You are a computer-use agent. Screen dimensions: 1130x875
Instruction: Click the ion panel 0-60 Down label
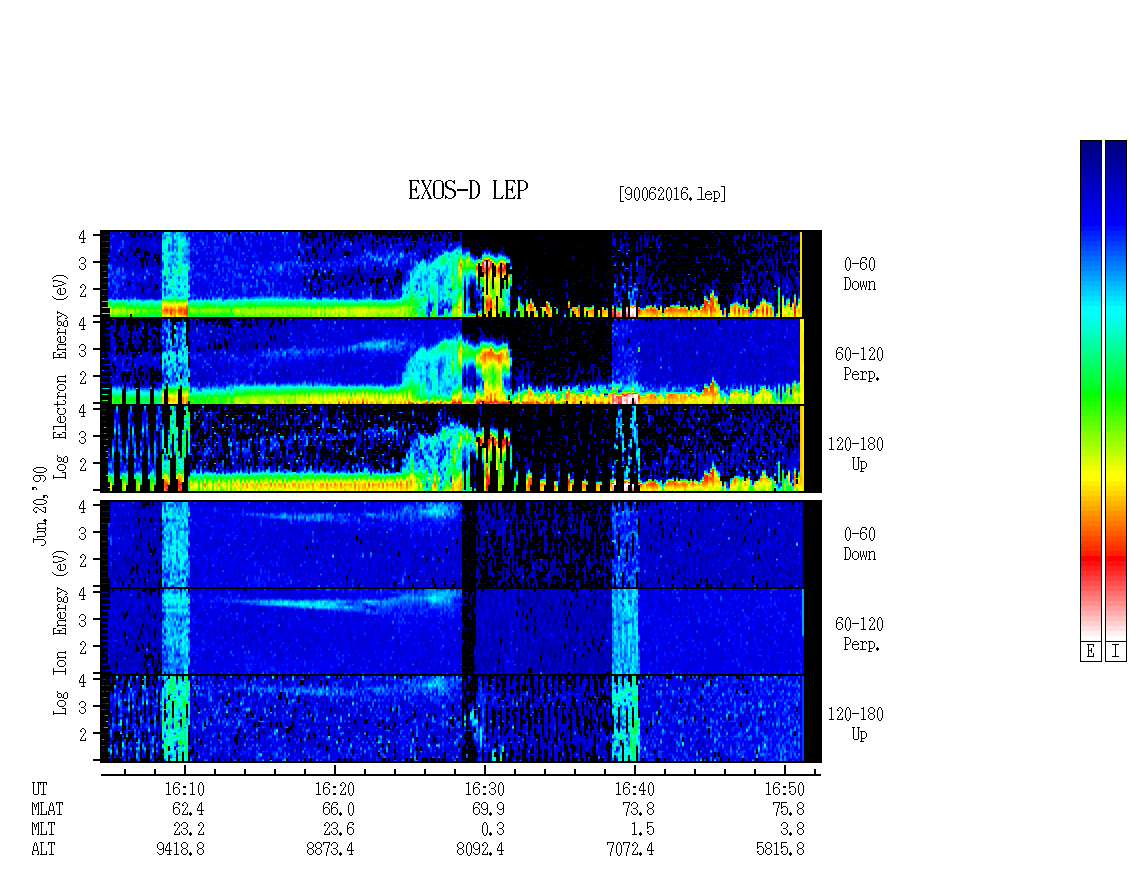point(859,544)
